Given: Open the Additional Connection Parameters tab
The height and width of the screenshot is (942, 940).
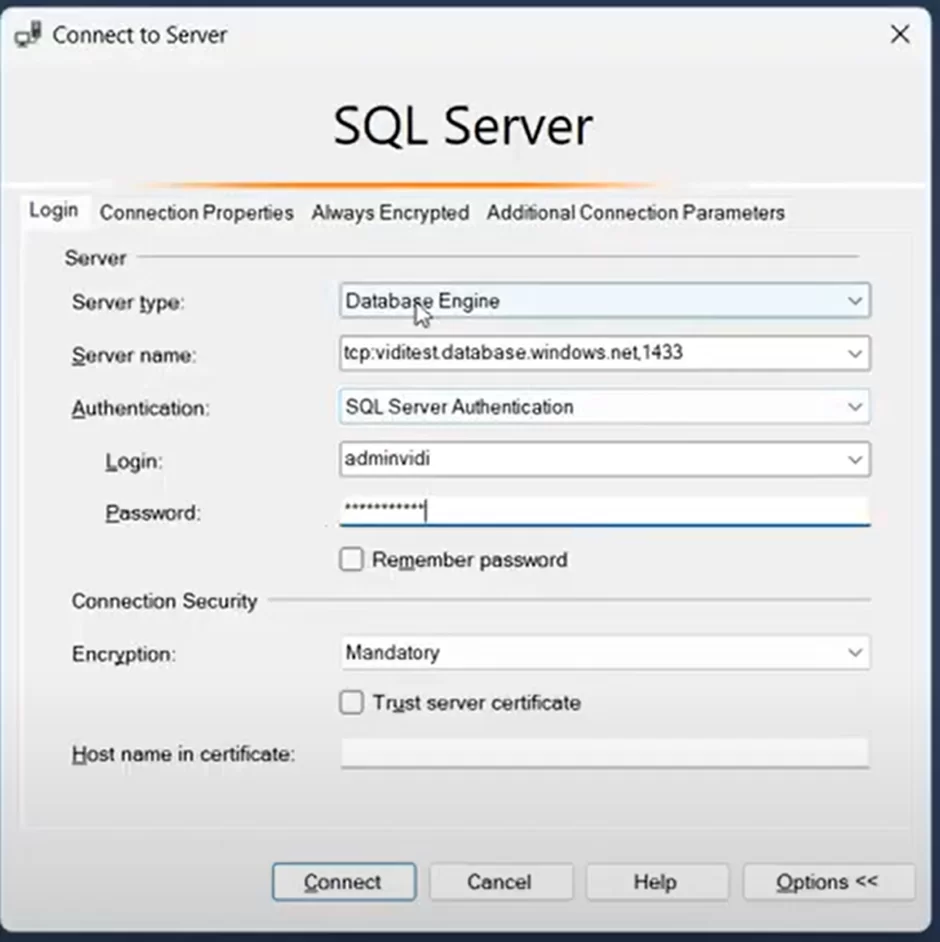Looking at the screenshot, I should [635, 213].
